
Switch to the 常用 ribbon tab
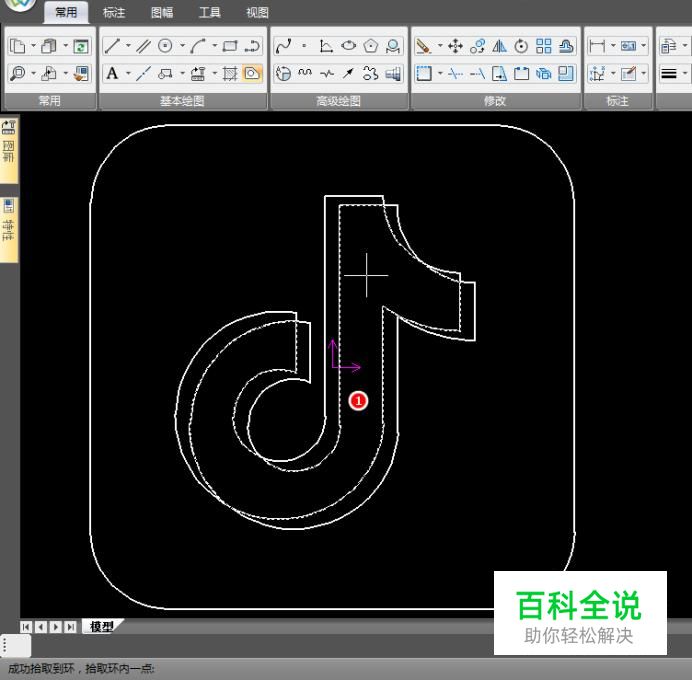66,12
